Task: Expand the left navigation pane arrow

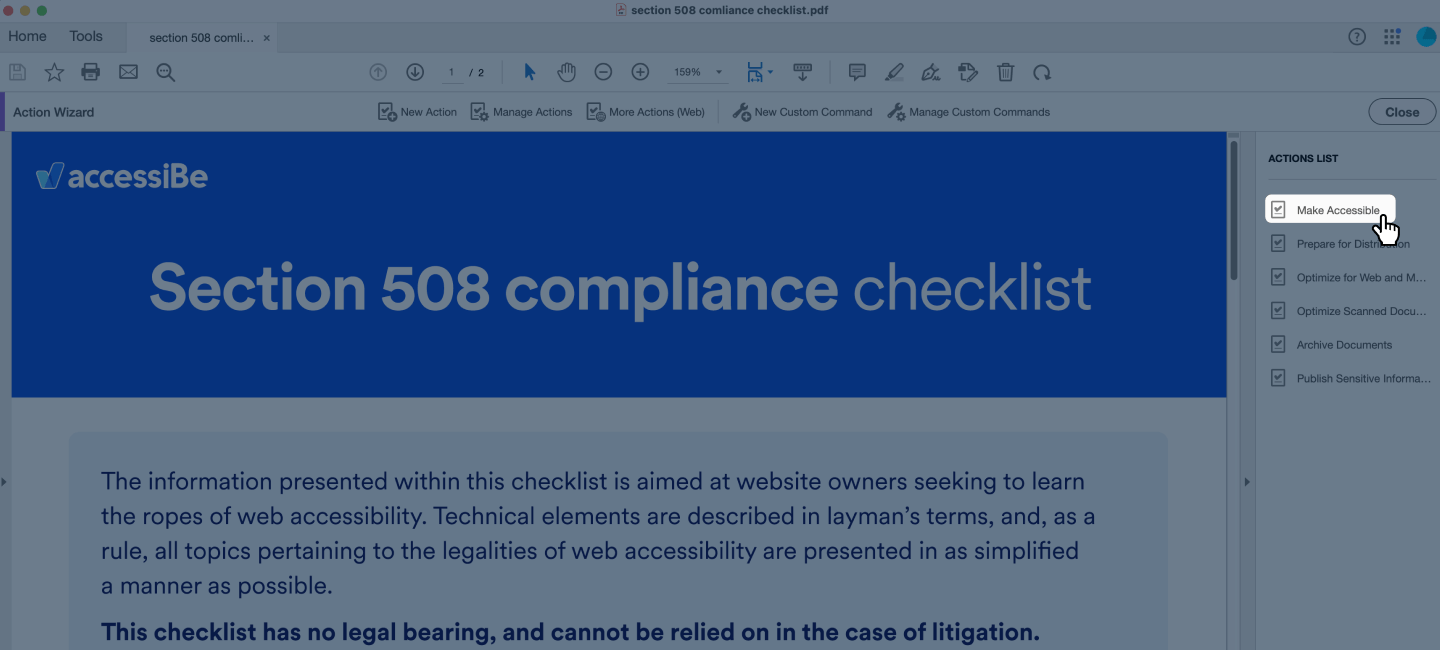Action: tap(4, 482)
